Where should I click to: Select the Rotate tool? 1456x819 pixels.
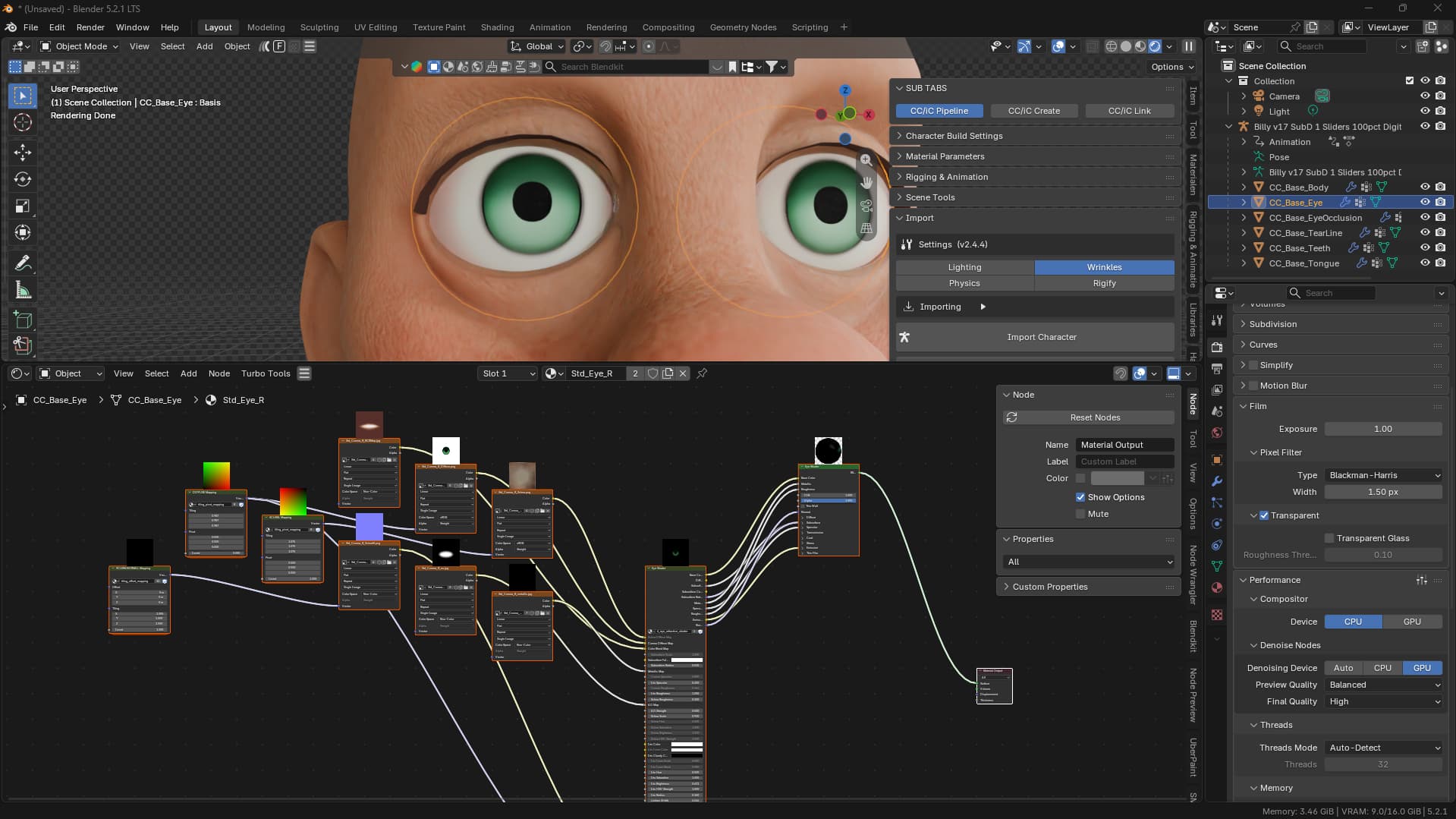[23, 179]
